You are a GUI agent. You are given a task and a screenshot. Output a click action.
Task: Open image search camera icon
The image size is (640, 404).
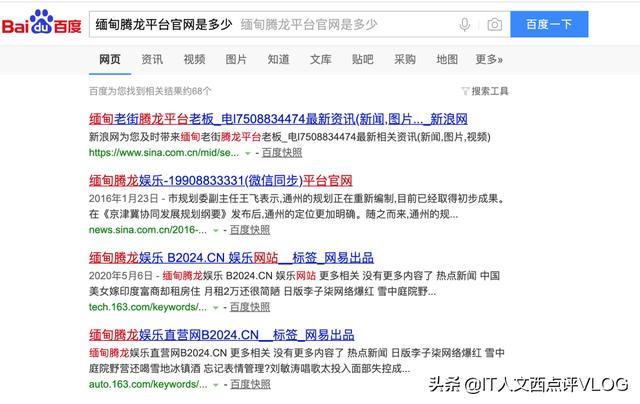pos(494,24)
